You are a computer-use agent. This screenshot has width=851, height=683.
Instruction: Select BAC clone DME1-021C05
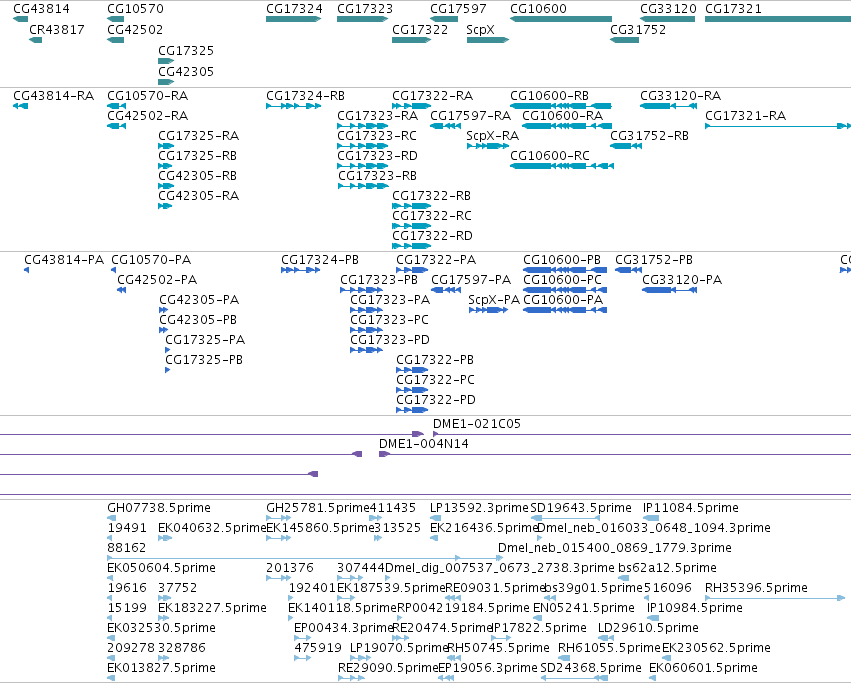[x=477, y=424]
